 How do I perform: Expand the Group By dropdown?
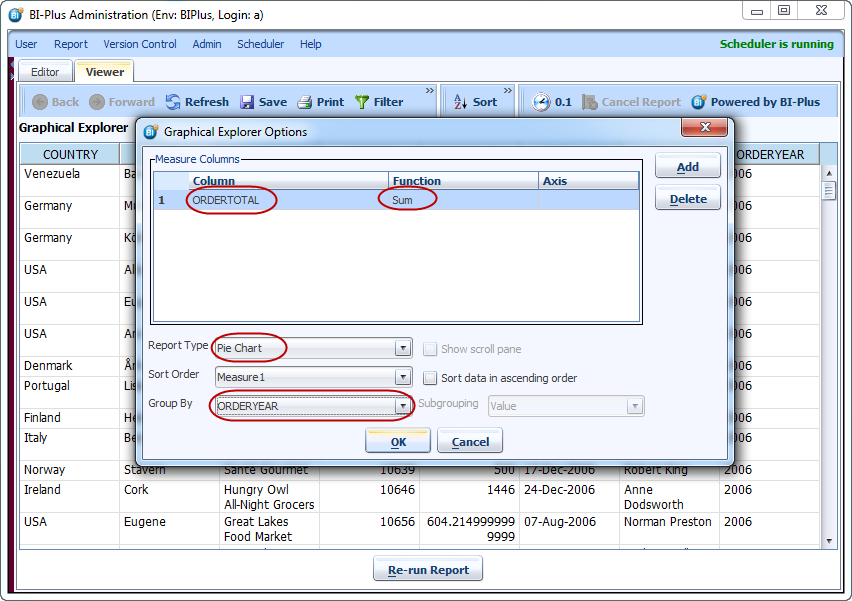(x=402, y=406)
